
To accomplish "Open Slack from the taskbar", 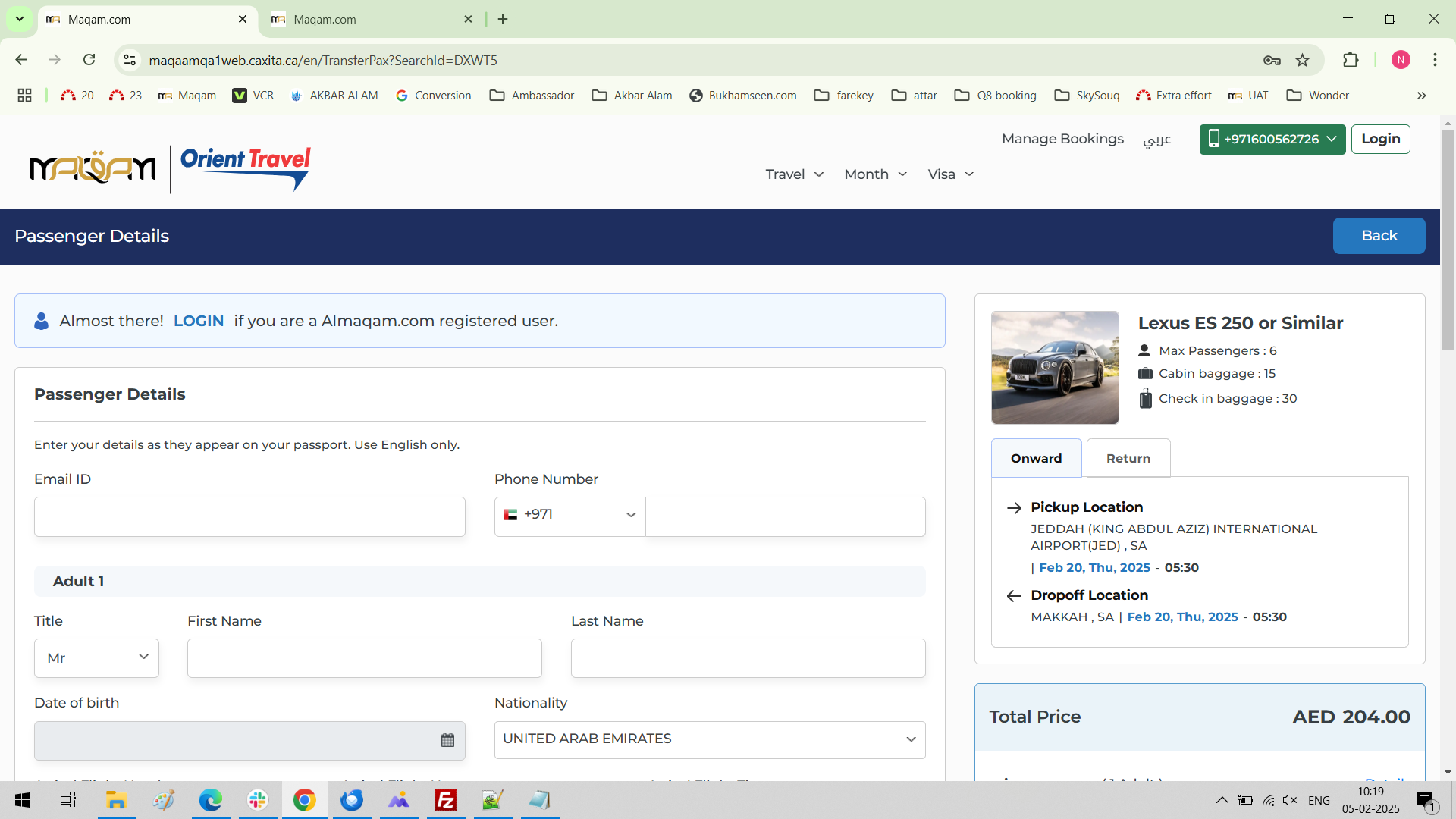I will pos(258,800).
